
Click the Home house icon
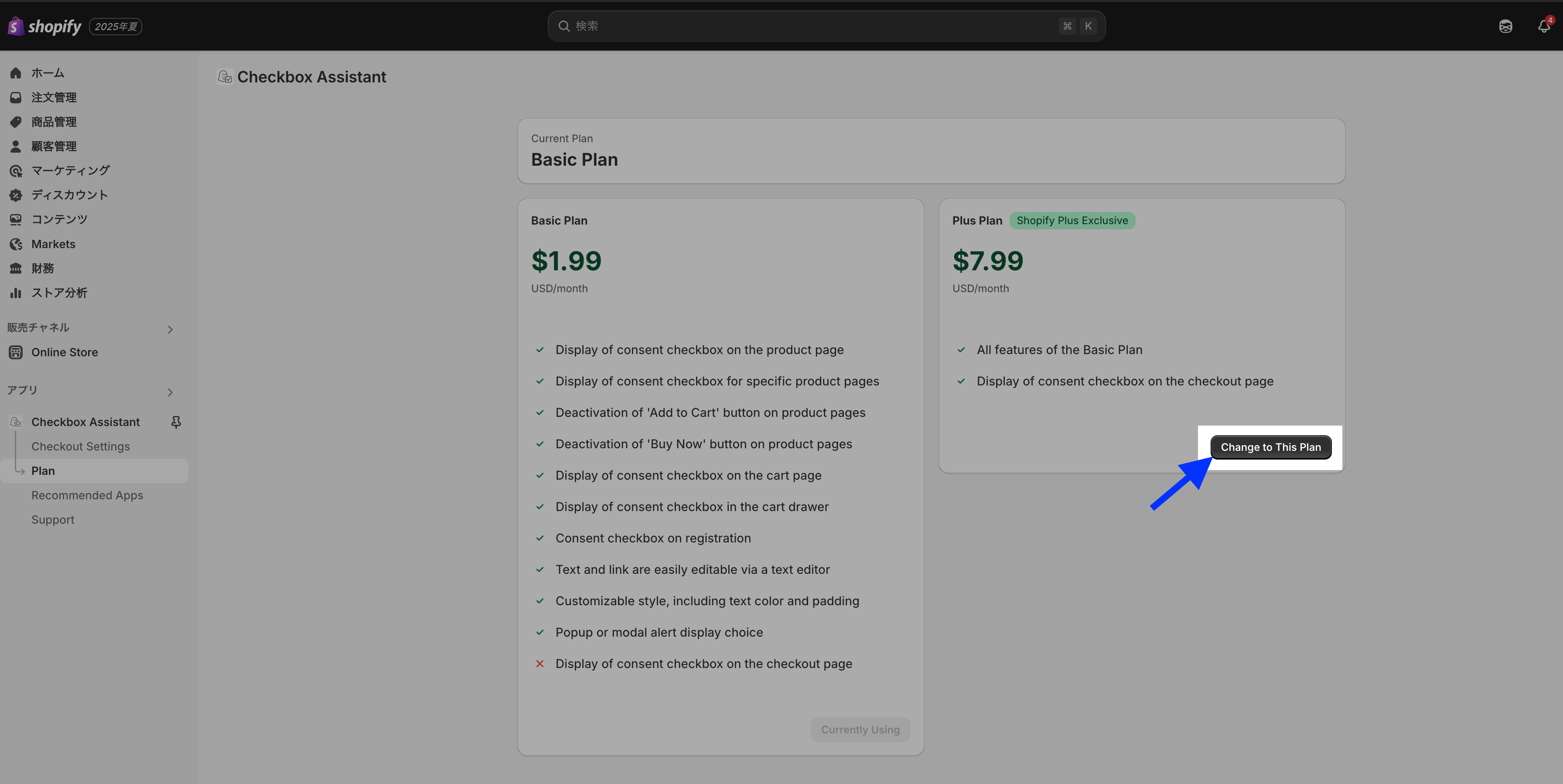(x=16, y=73)
